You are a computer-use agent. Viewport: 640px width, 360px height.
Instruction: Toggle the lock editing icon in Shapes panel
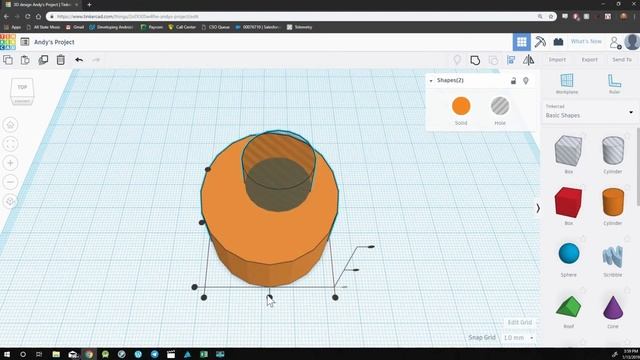(x=513, y=81)
